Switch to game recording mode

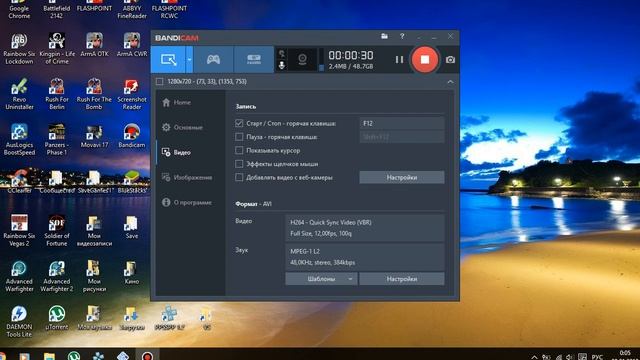click(x=213, y=60)
